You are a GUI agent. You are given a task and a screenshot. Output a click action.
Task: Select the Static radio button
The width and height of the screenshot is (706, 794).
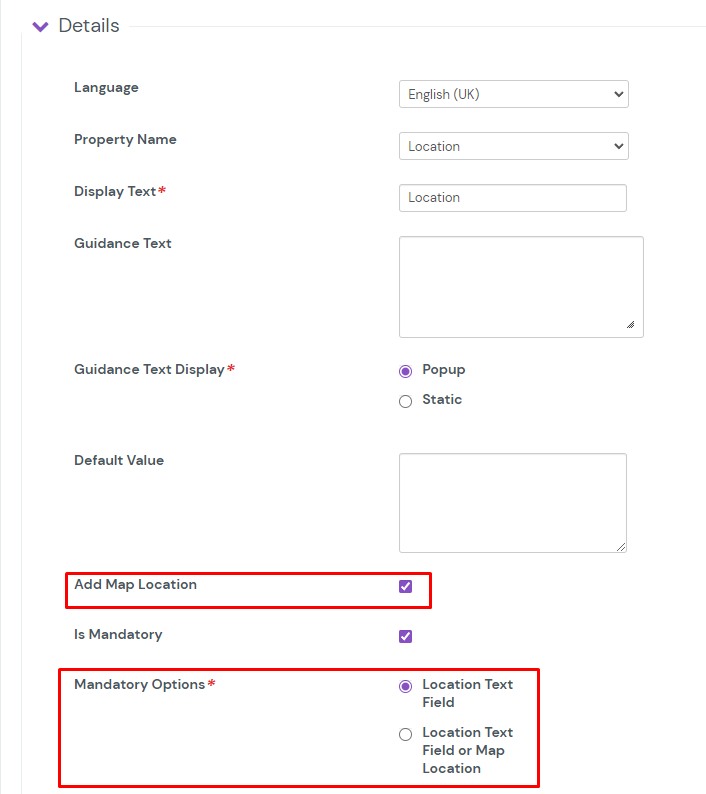(x=405, y=401)
